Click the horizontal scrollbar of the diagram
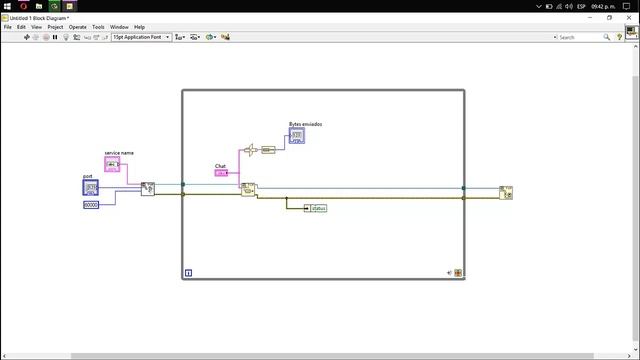The image size is (640, 360). point(332,356)
